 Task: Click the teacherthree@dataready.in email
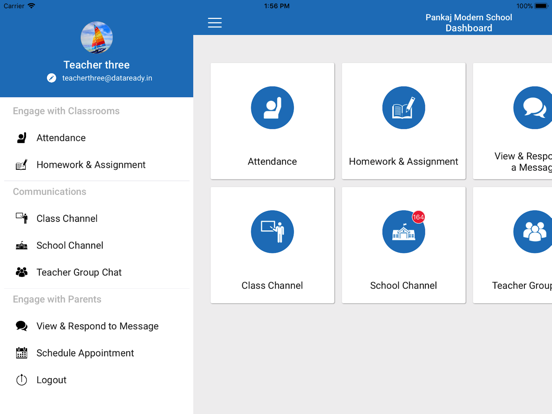pos(107,78)
